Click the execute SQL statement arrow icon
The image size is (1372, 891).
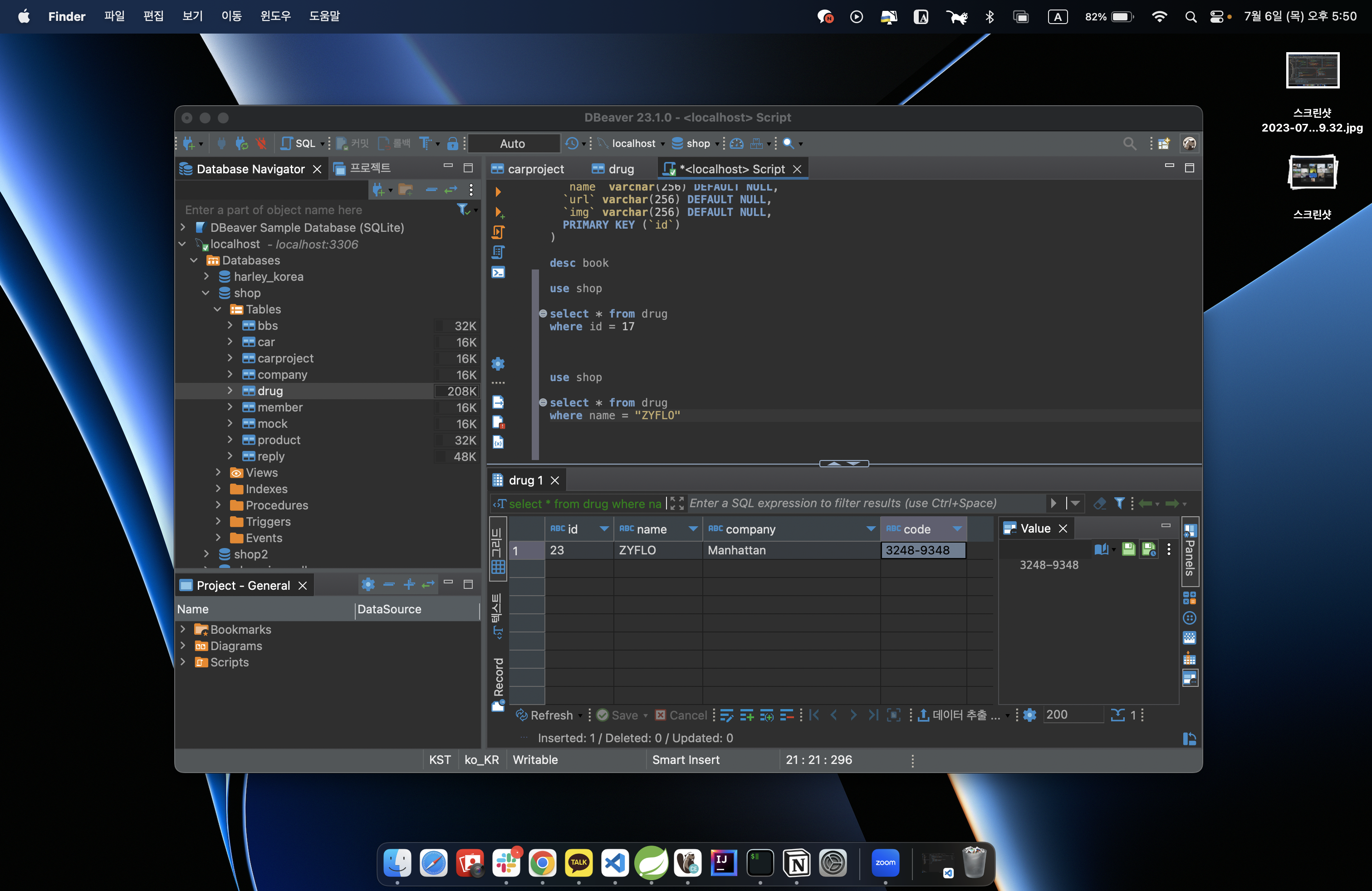(x=498, y=192)
